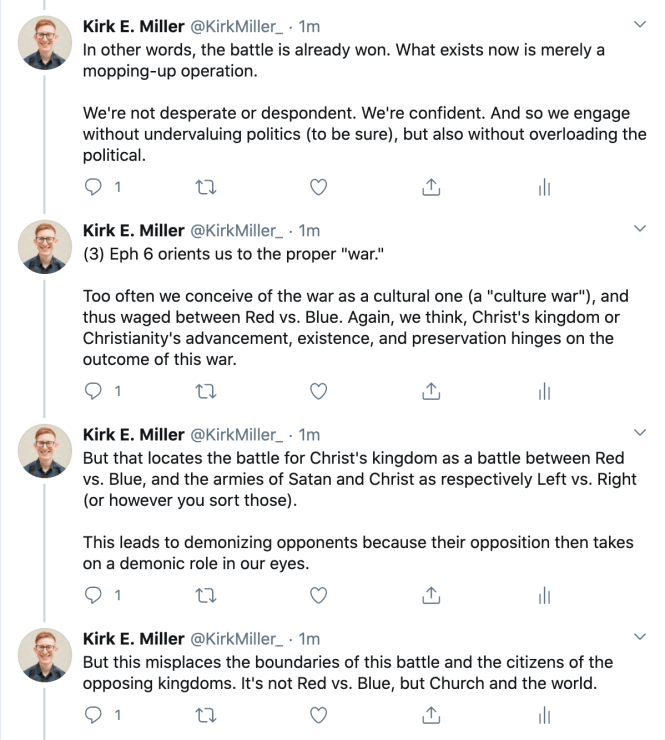Open the more-options chevron on the first tweet

(x=640, y=24)
